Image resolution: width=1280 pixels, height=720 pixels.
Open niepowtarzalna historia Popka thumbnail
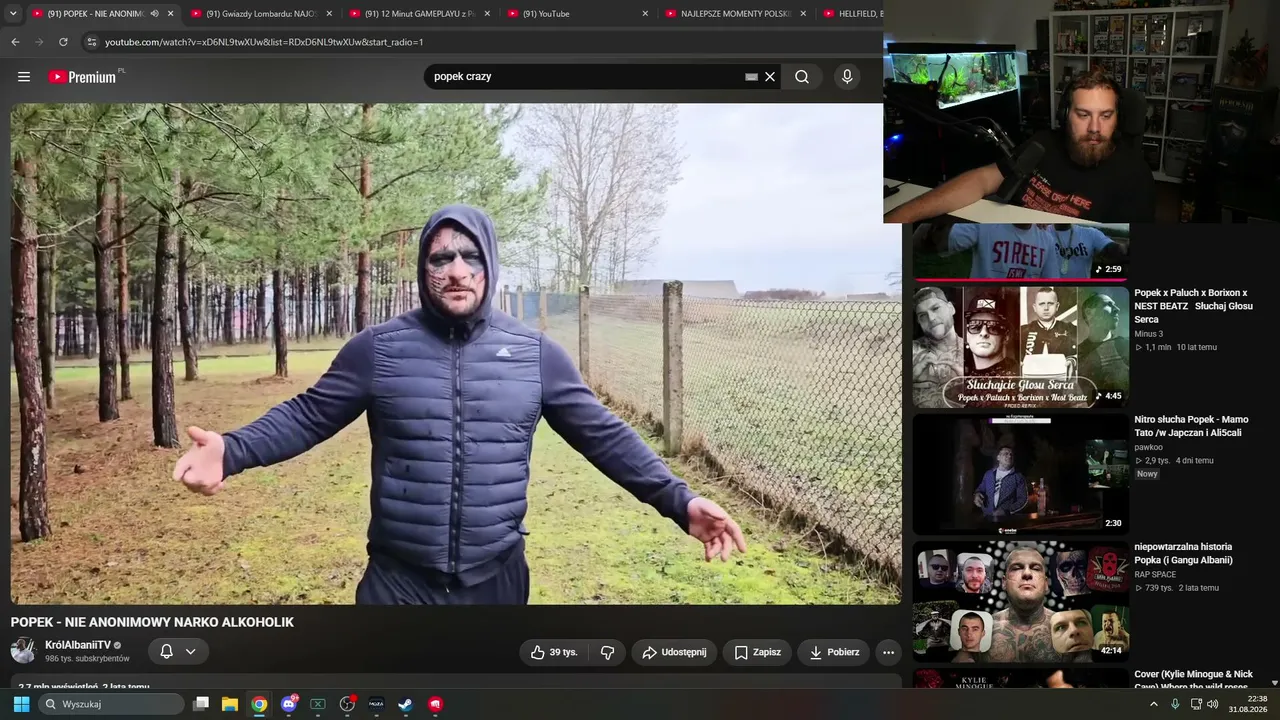coord(1021,602)
